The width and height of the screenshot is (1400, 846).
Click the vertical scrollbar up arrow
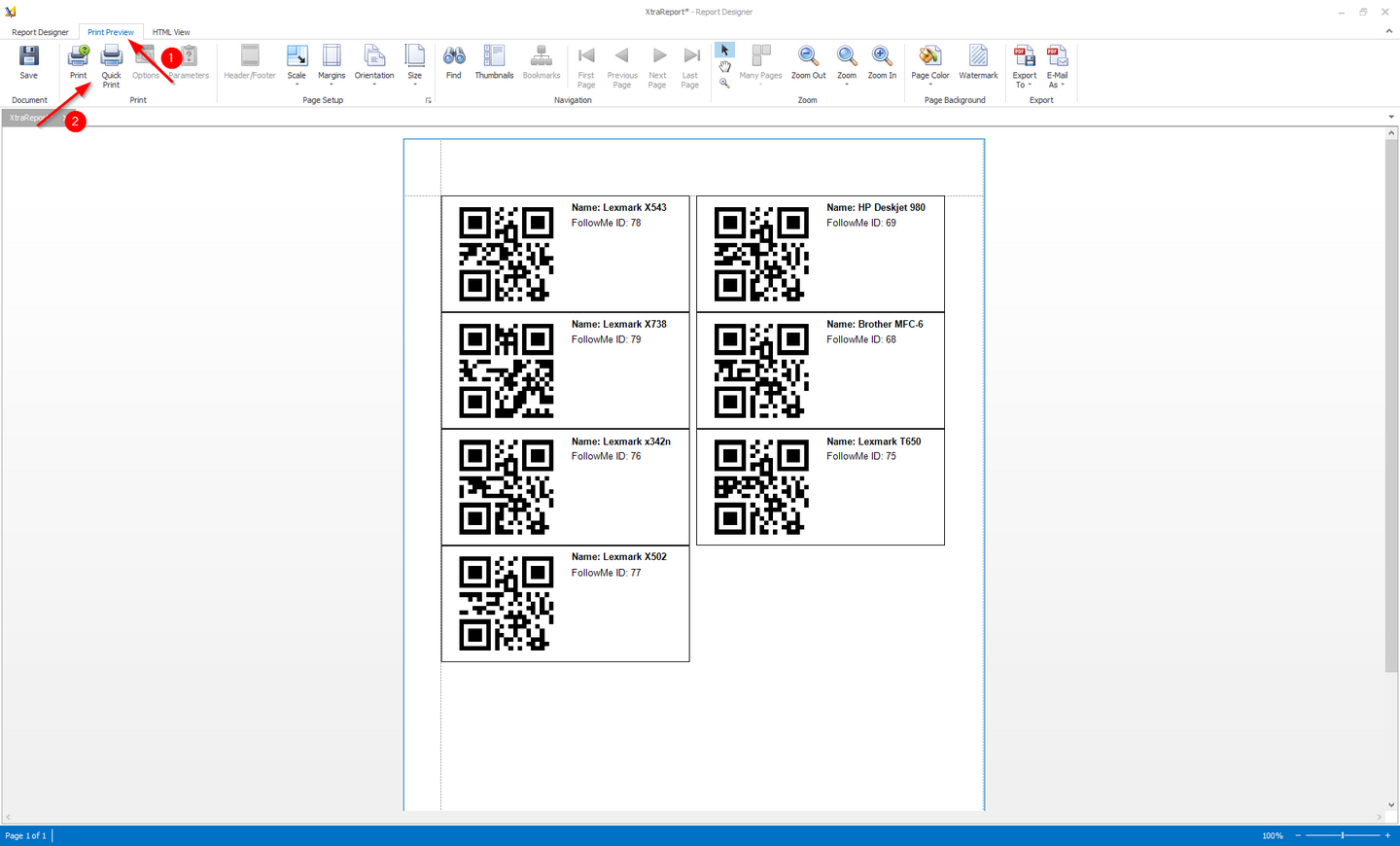[x=1391, y=132]
